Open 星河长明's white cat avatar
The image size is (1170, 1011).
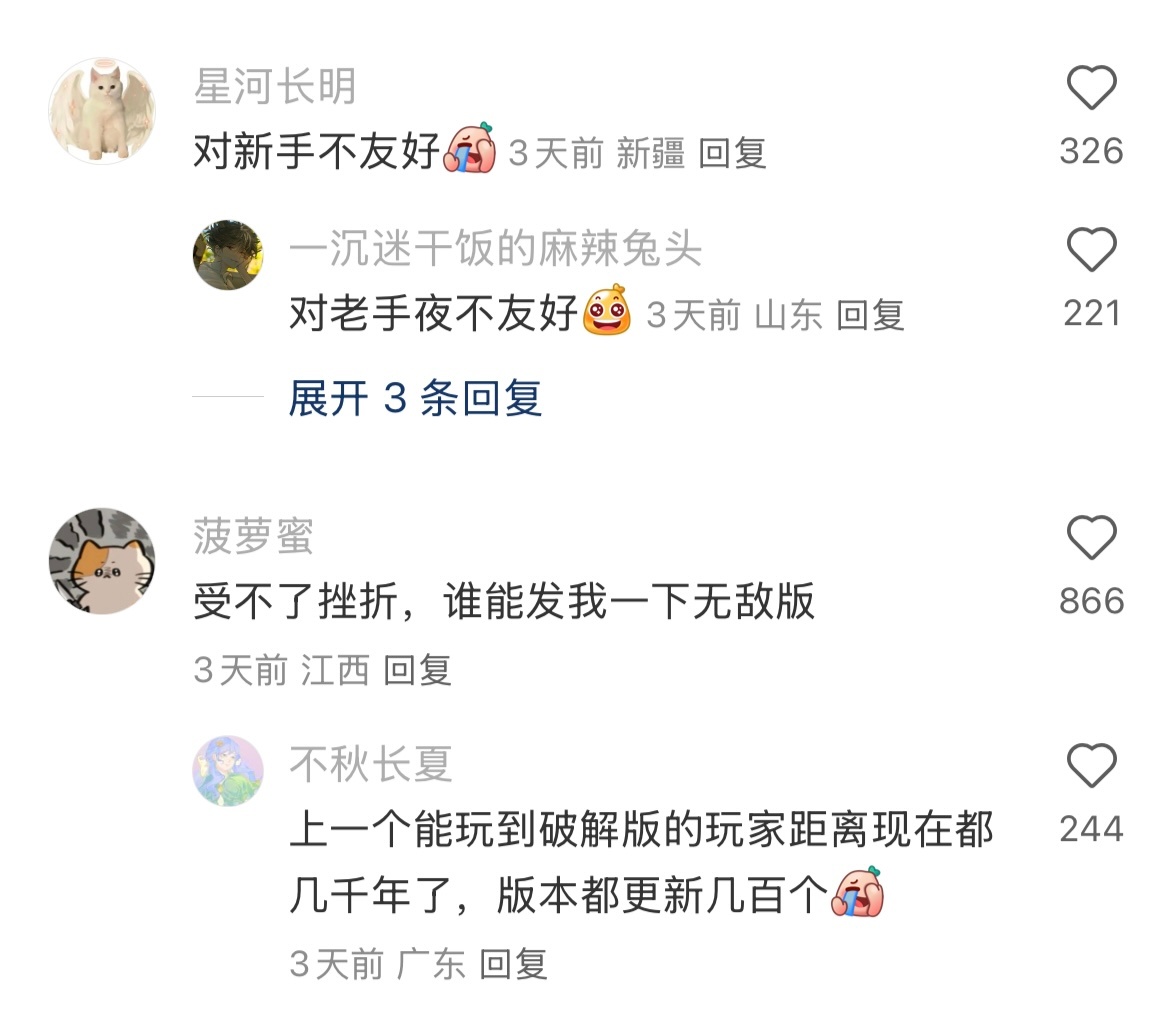(x=102, y=110)
